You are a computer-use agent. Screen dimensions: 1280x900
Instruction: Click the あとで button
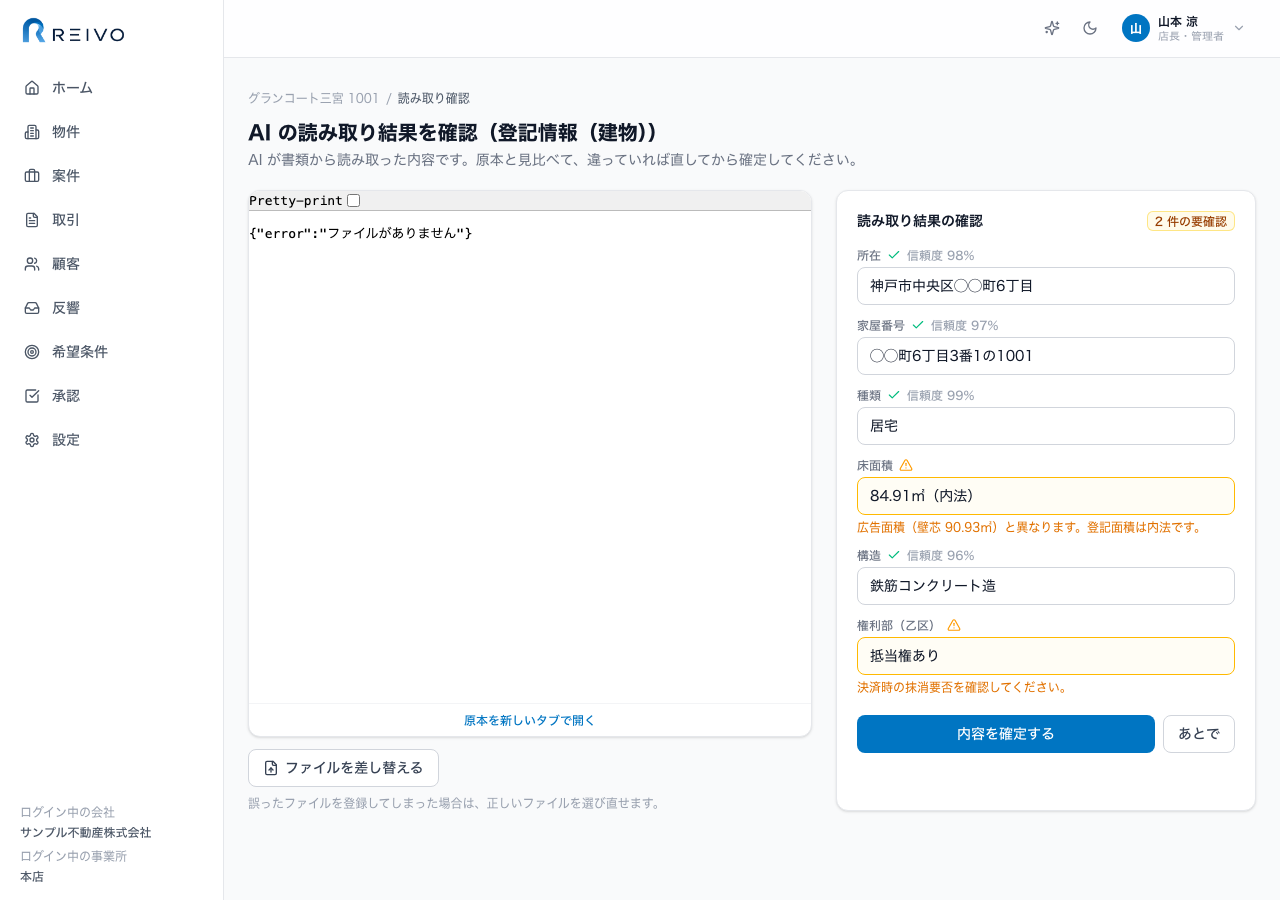pos(1199,734)
